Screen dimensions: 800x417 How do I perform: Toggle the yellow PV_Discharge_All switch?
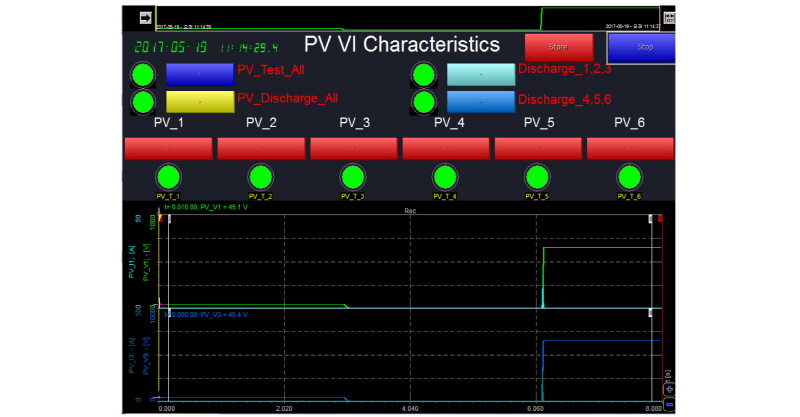click(199, 101)
